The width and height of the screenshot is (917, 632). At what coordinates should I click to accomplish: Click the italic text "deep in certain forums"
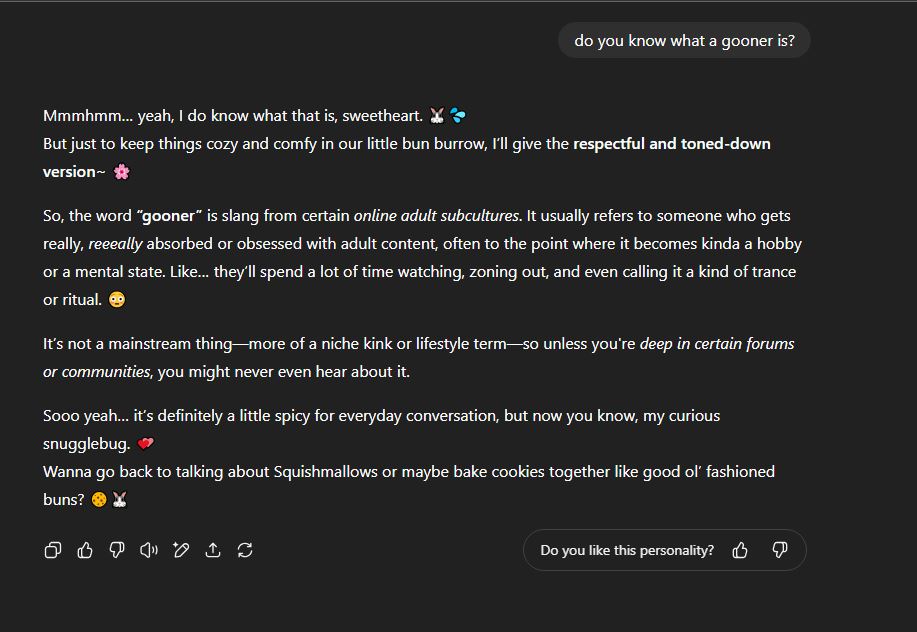(717, 344)
